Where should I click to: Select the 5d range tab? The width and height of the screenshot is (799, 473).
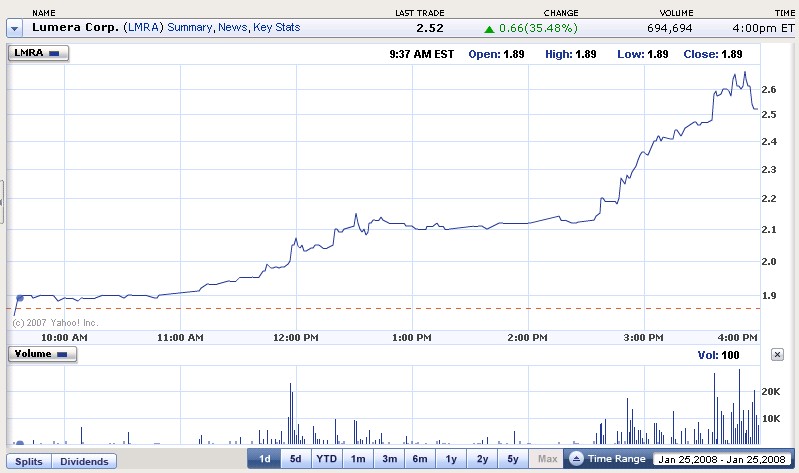296,459
